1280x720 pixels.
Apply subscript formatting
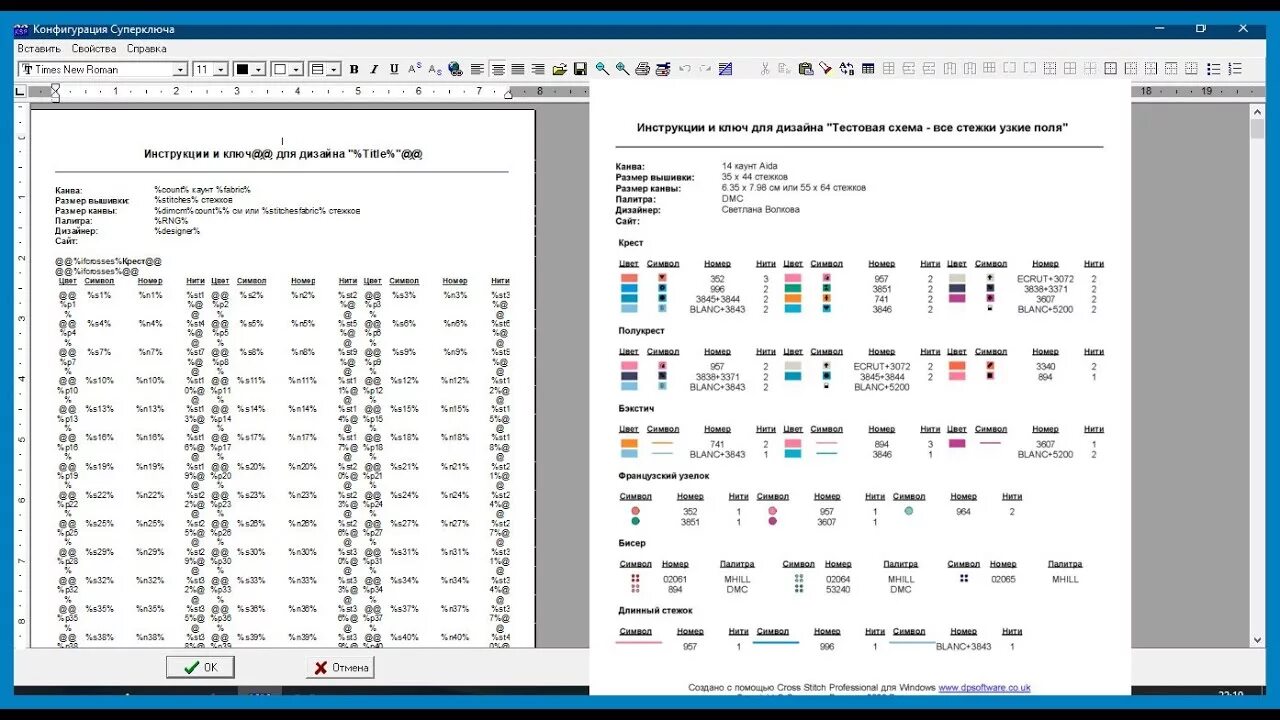click(x=435, y=69)
